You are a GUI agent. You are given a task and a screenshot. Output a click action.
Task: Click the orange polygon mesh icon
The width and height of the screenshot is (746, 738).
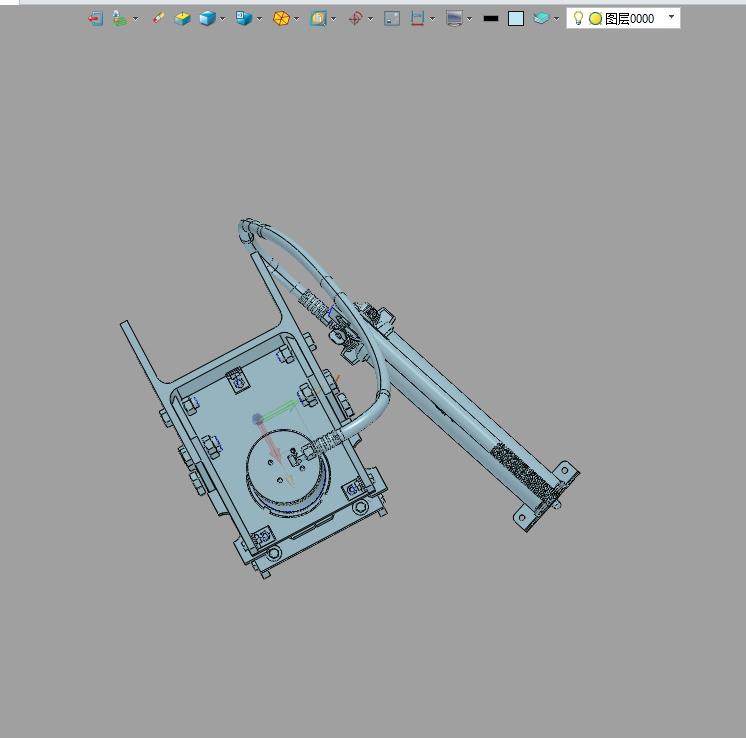pyautogui.click(x=281, y=19)
